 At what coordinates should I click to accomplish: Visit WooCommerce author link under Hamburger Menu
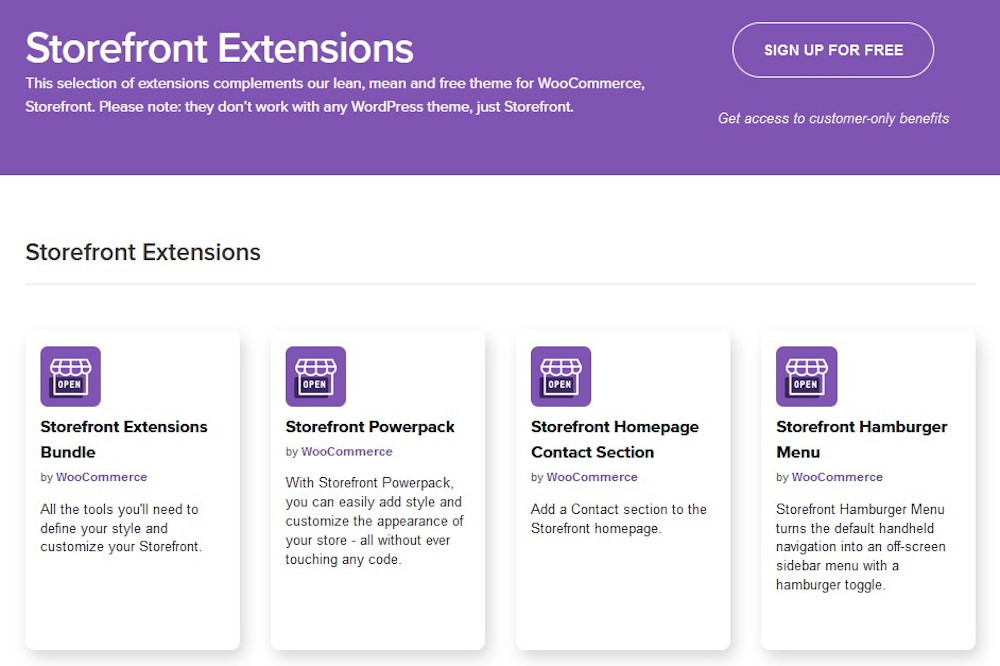(x=837, y=477)
